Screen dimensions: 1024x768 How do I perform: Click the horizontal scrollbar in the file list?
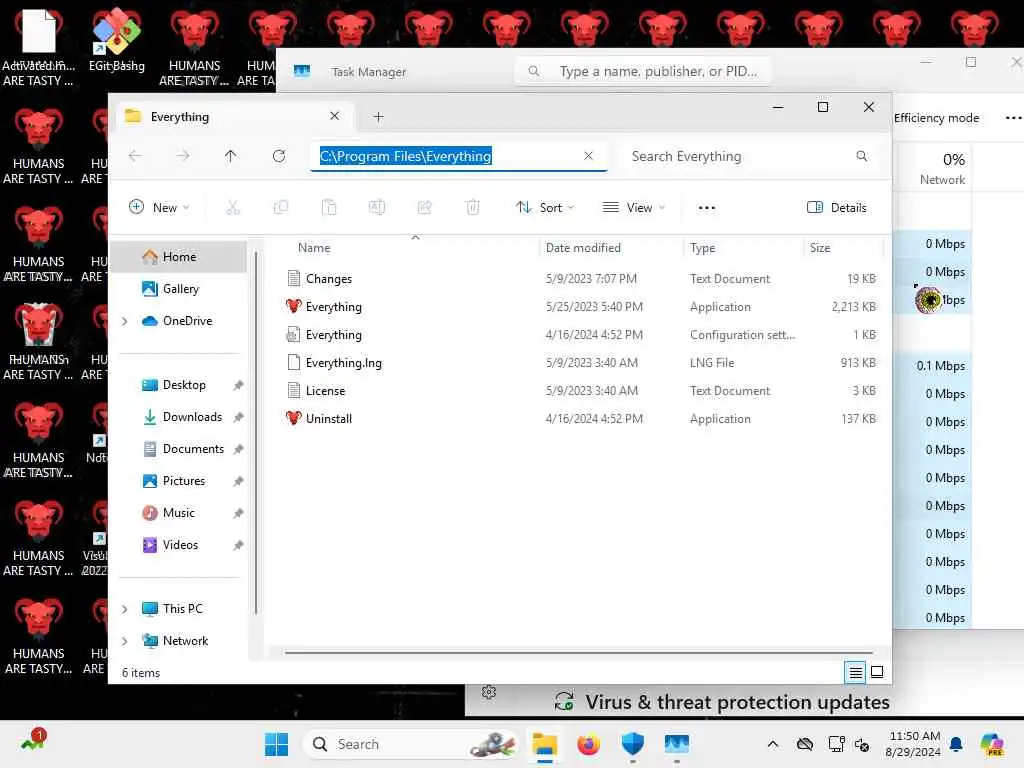pos(579,652)
